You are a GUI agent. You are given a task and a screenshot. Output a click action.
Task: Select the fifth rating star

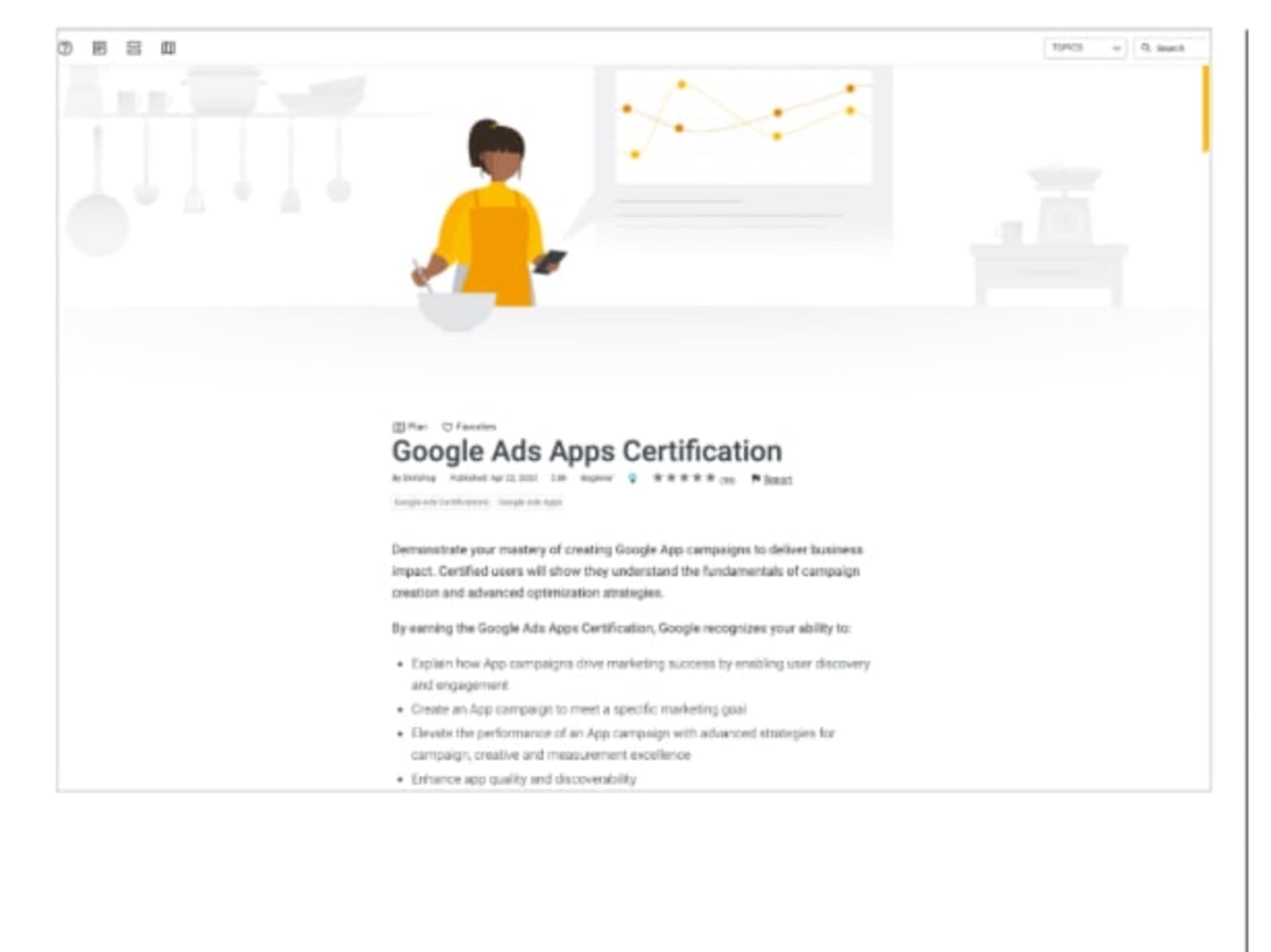pyautogui.click(x=710, y=478)
